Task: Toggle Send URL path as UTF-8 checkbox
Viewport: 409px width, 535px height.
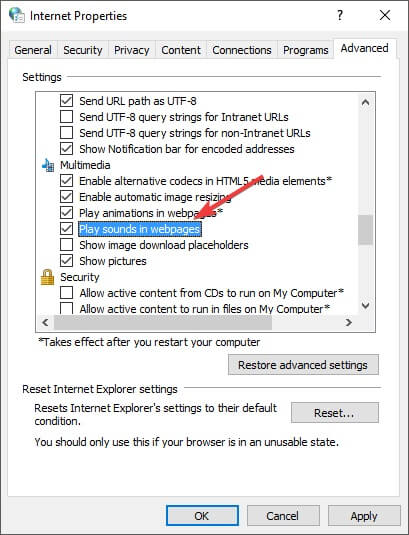Action: [x=67, y=101]
